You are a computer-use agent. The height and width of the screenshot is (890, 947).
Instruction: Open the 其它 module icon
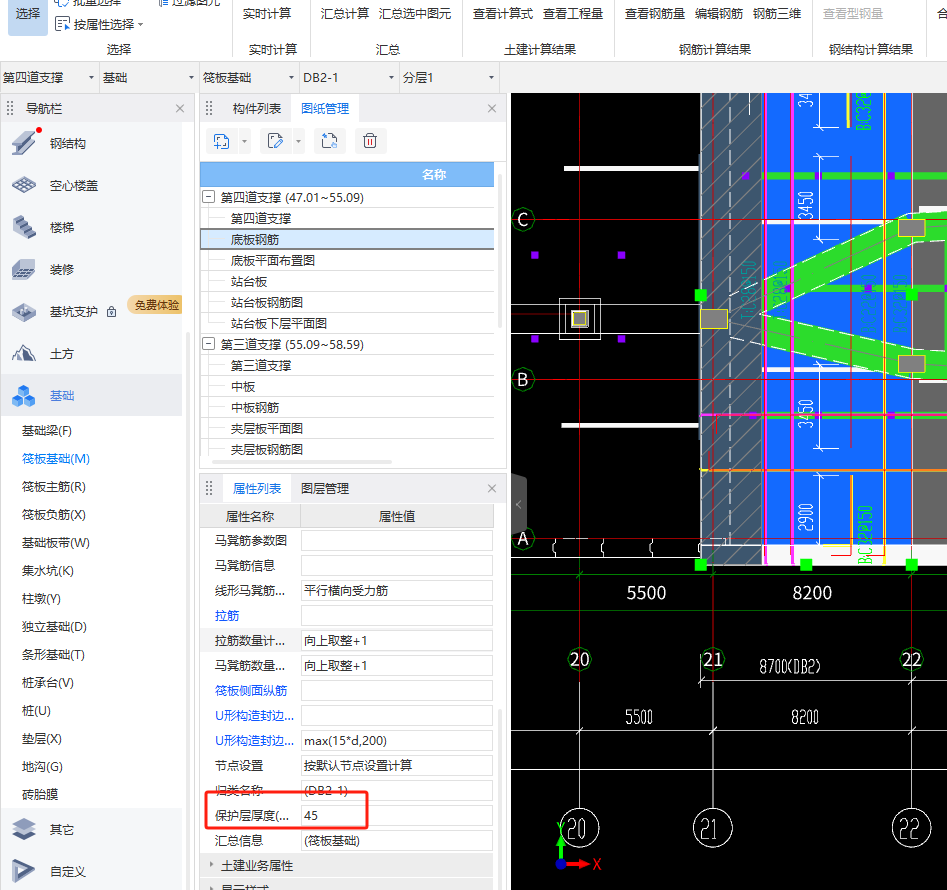24,829
